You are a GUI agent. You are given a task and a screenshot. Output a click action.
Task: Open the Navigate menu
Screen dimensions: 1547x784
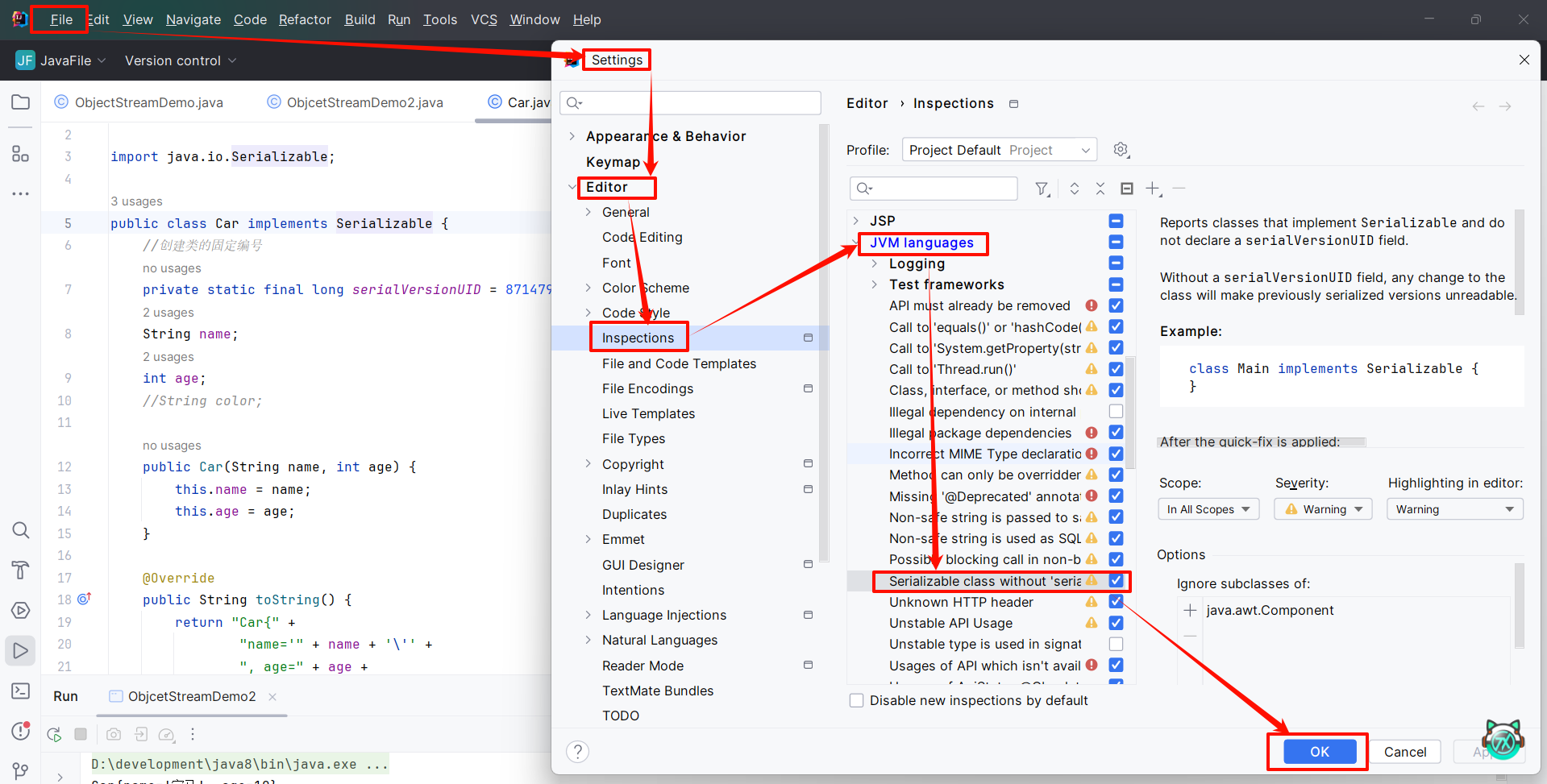(x=193, y=19)
